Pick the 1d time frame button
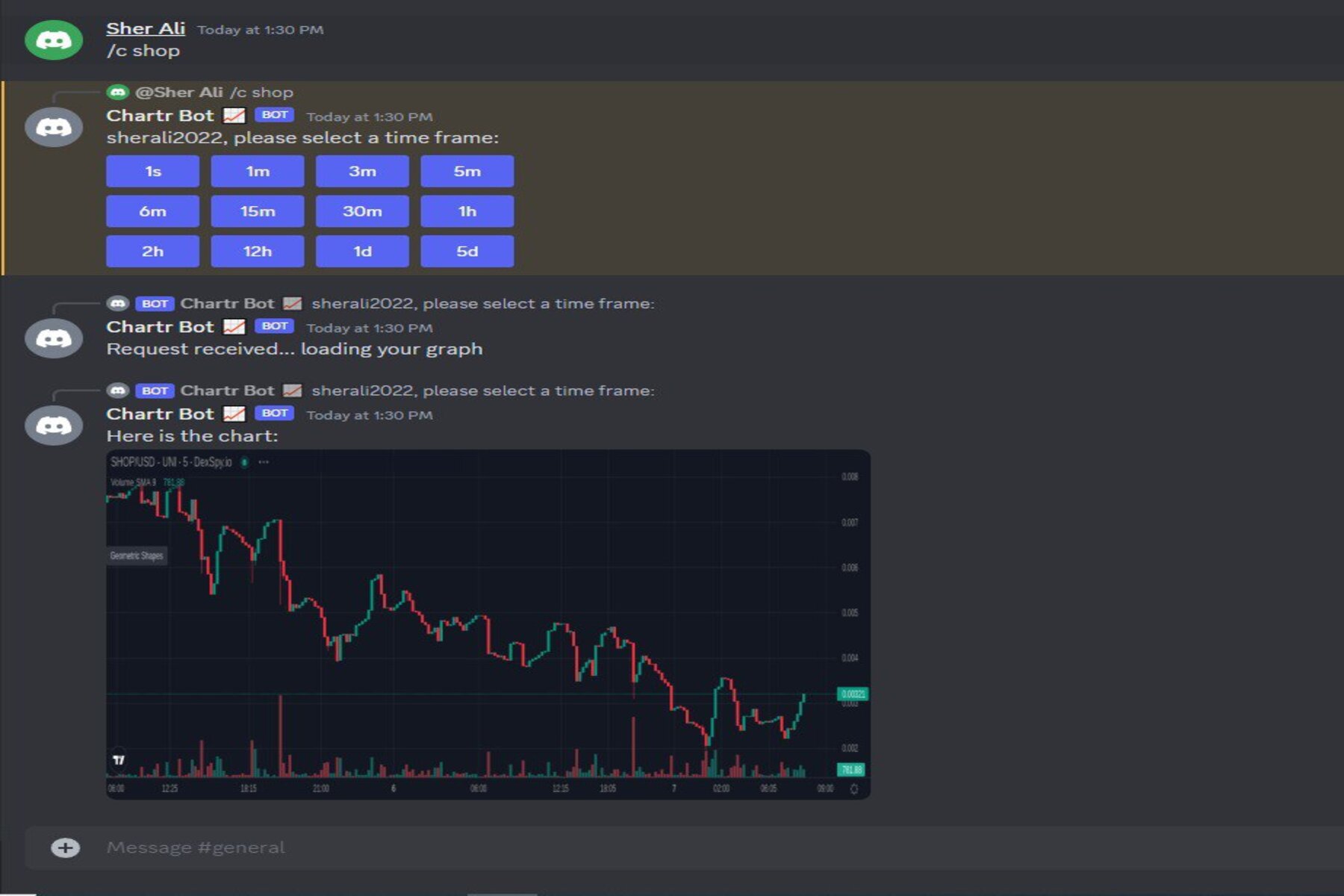 362,251
